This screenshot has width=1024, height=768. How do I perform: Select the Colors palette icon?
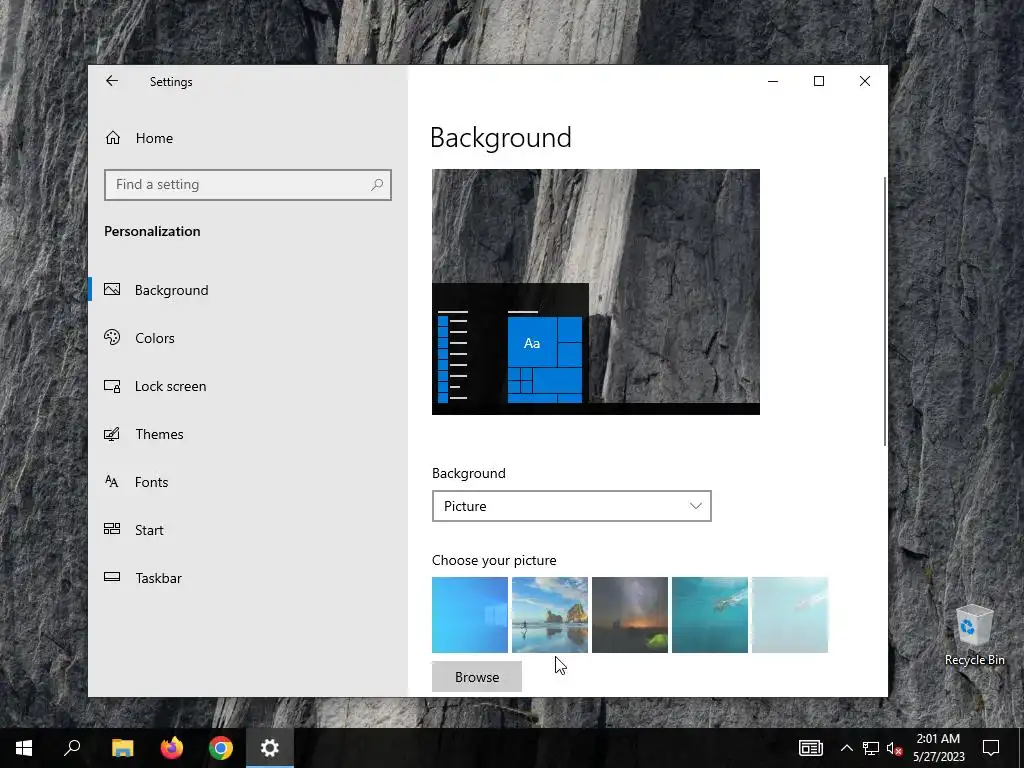[x=112, y=338]
